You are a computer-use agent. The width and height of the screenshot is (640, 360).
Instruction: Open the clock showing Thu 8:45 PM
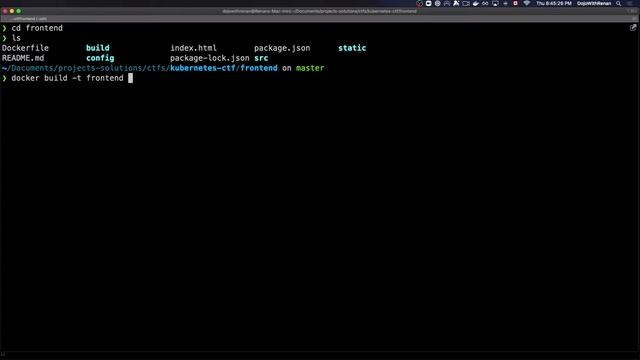(553, 3)
